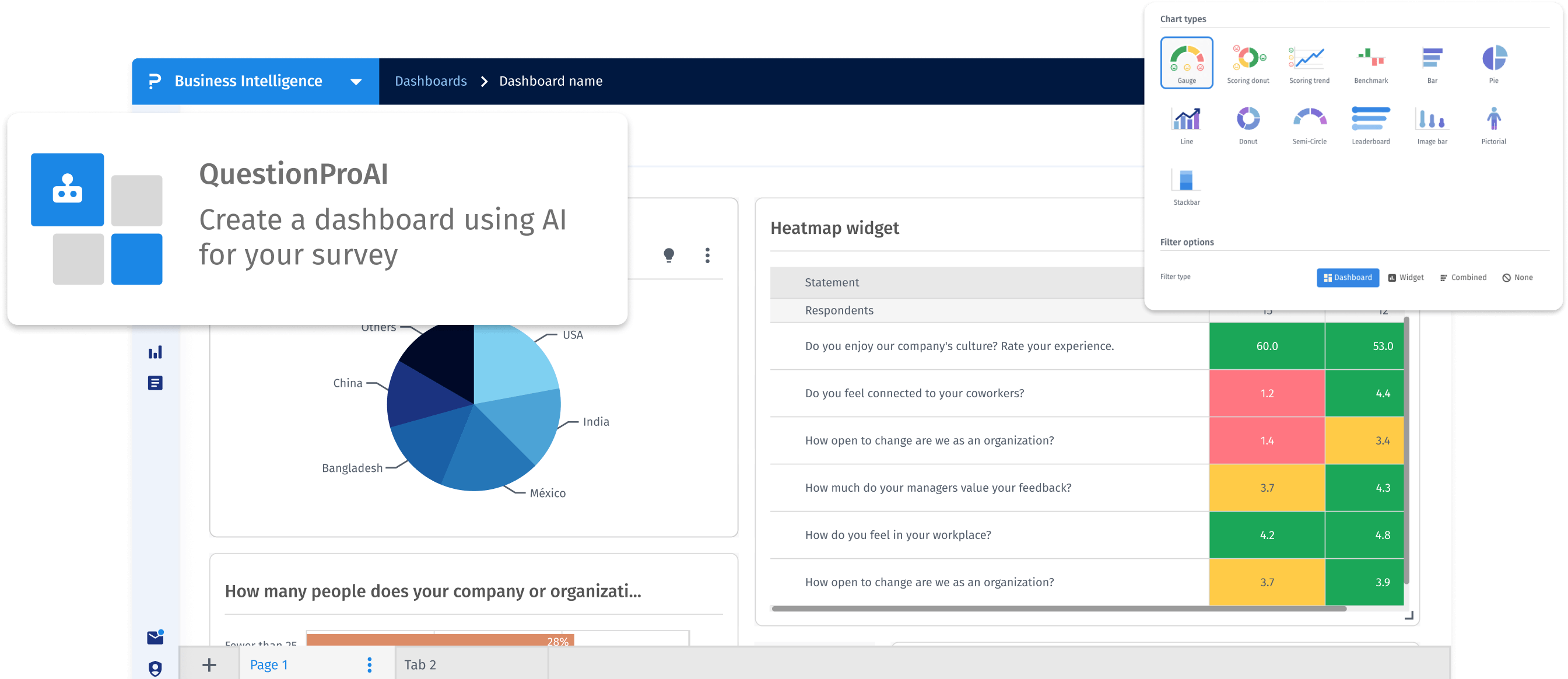This screenshot has height=679, width=1568.
Task: Add a new page with plus button
Action: (x=209, y=664)
